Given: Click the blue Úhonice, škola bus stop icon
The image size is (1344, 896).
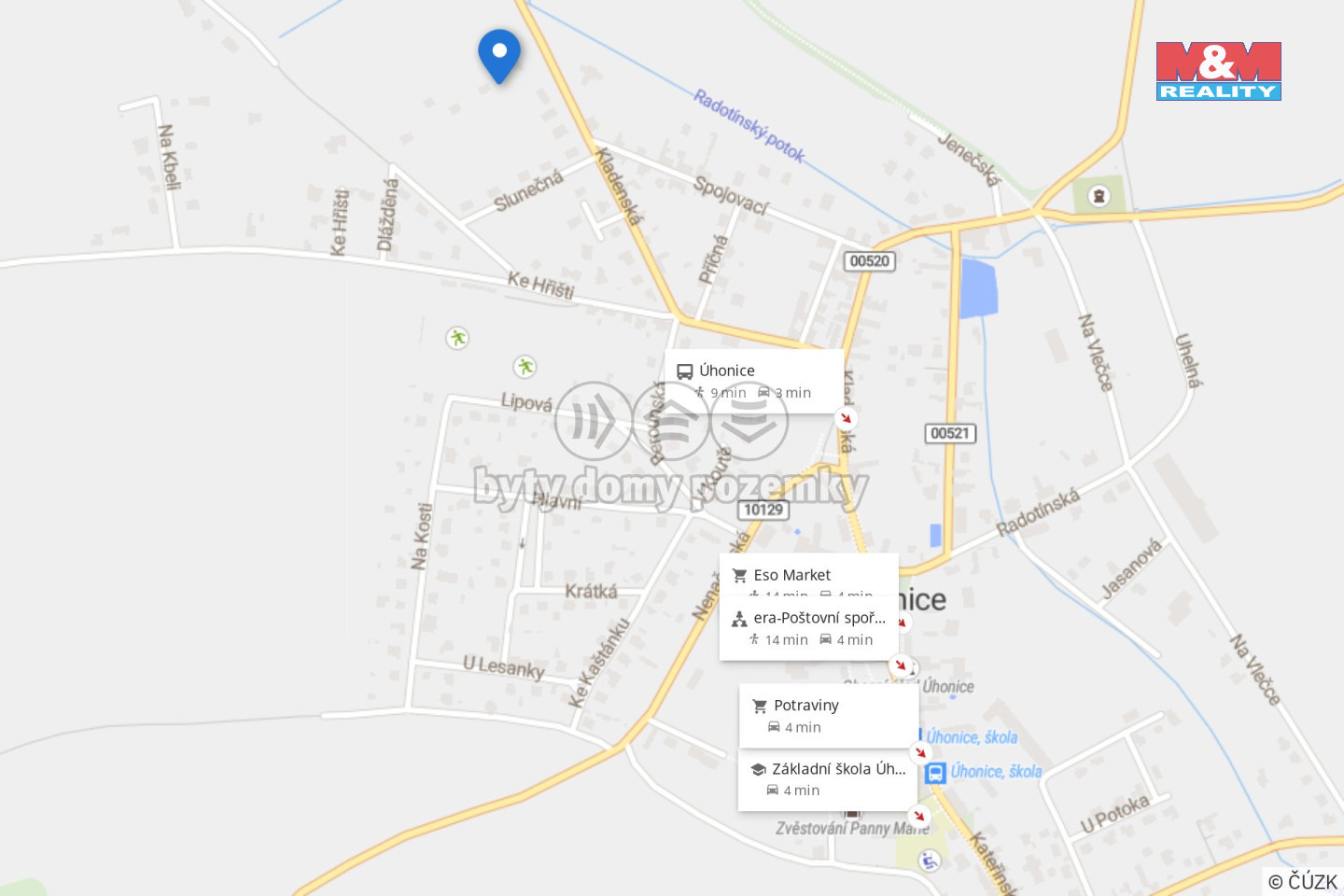Looking at the screenshot, I should click(936, 773).
